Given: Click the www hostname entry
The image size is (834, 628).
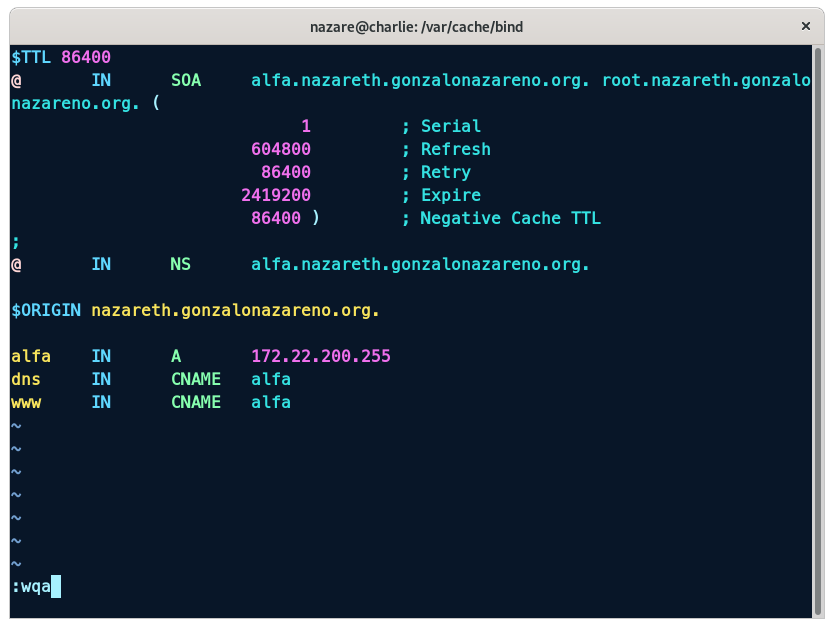Looking at the screenshot, I should click(x=26, y=403).
